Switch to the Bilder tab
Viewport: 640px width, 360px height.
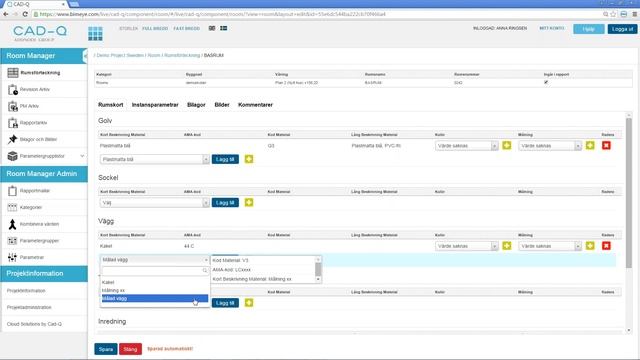pos(222,105)
